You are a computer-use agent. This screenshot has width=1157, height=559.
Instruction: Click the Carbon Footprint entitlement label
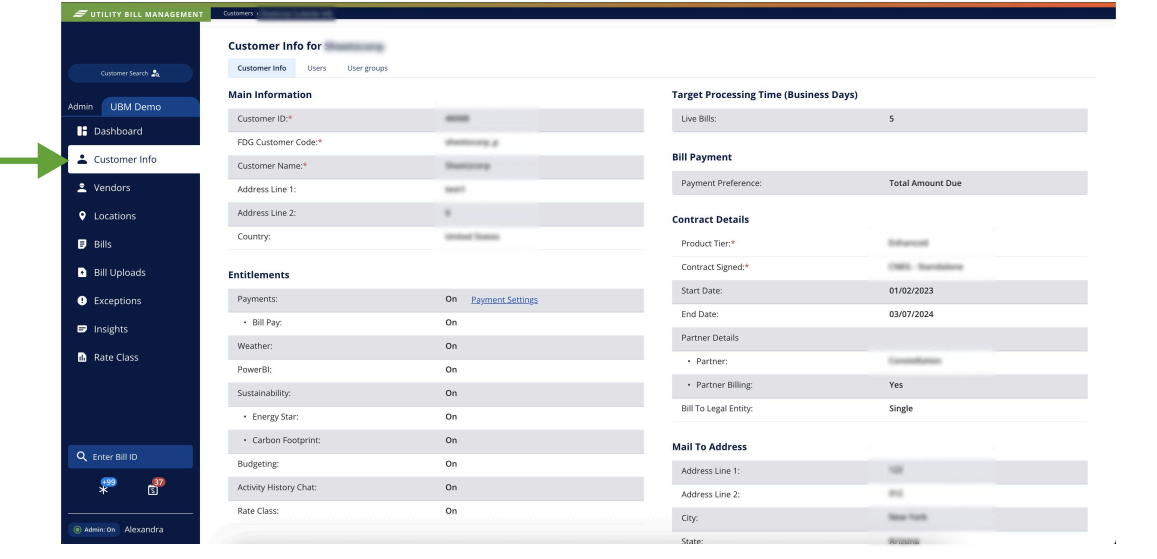[286, 440]
